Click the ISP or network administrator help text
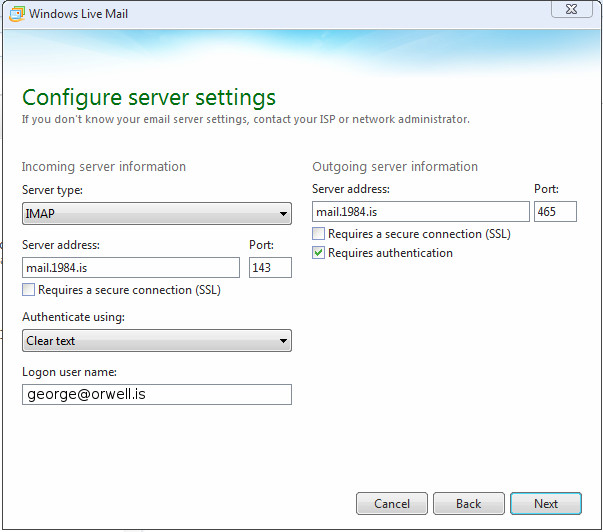 [x=245, y=119]
